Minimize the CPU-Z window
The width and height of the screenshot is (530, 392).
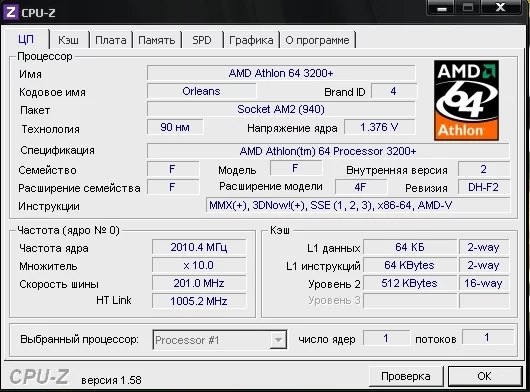tap(442, 8)
